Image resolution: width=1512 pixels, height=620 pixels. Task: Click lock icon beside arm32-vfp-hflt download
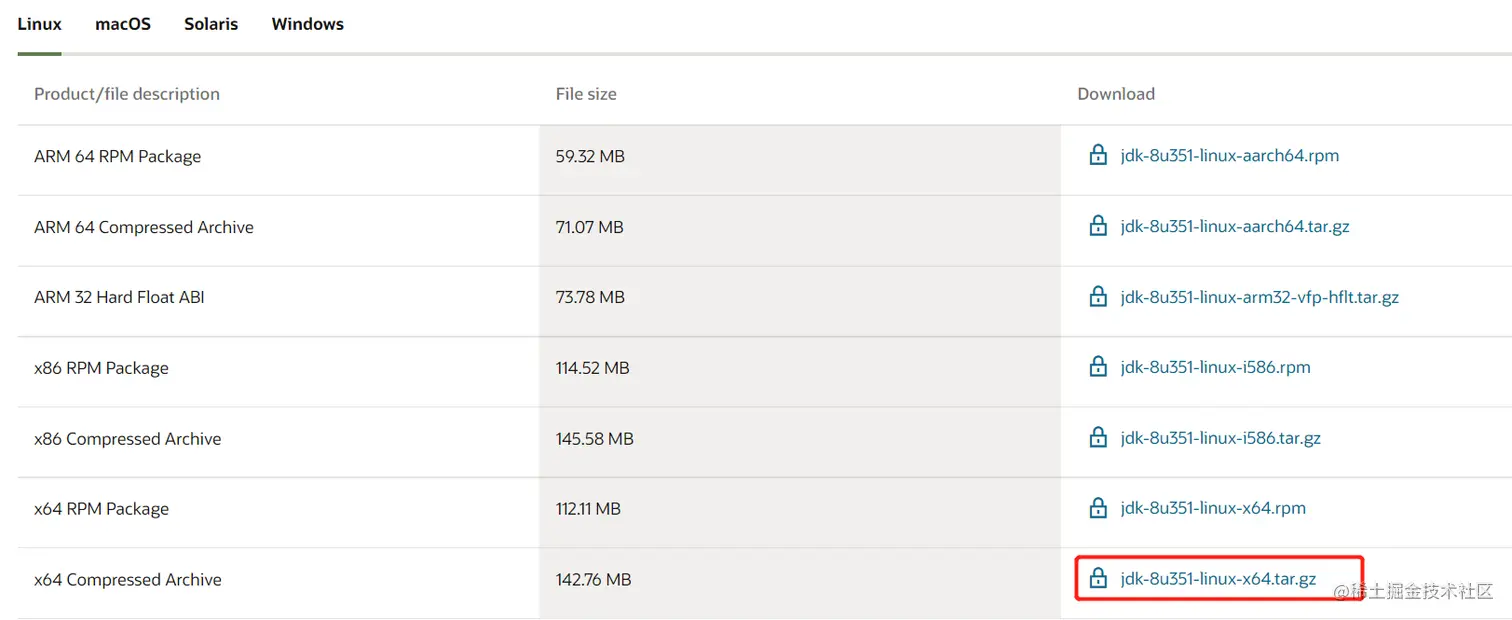coord(1098,297)
